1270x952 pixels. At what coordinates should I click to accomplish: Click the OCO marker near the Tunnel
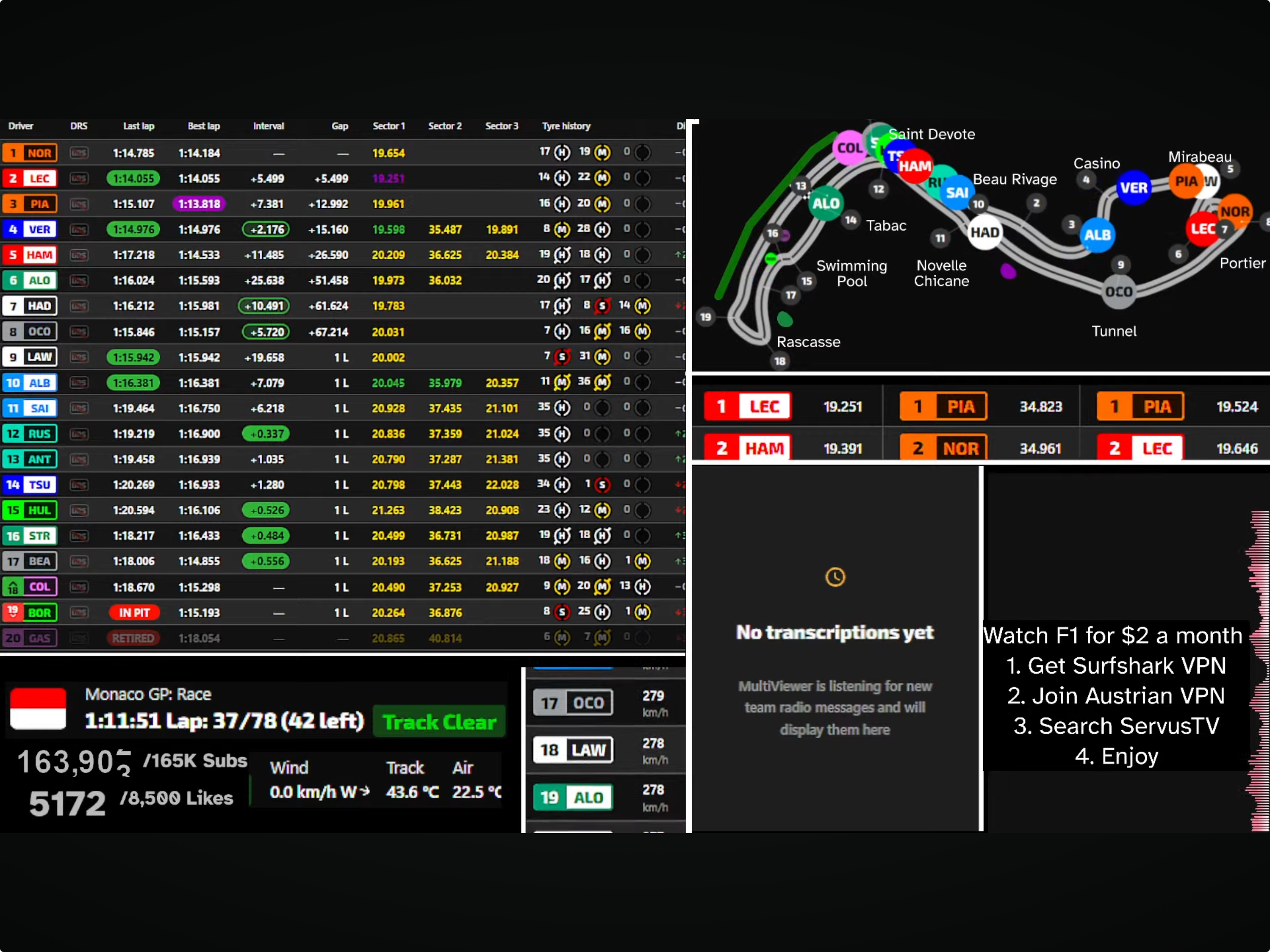point(1118,291)
